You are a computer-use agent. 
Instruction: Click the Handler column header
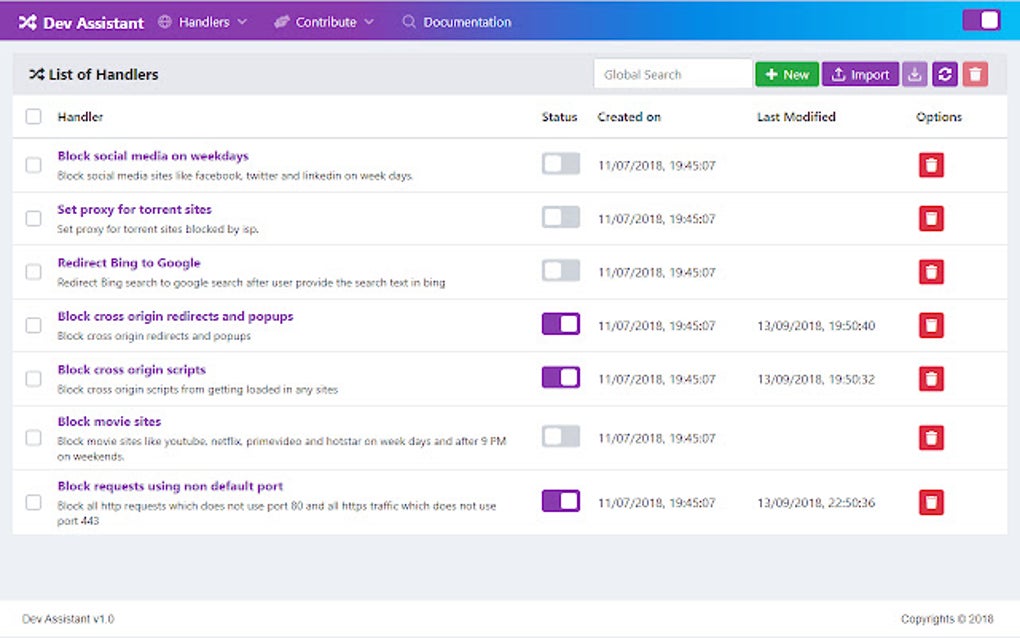(x=80, y=116)
